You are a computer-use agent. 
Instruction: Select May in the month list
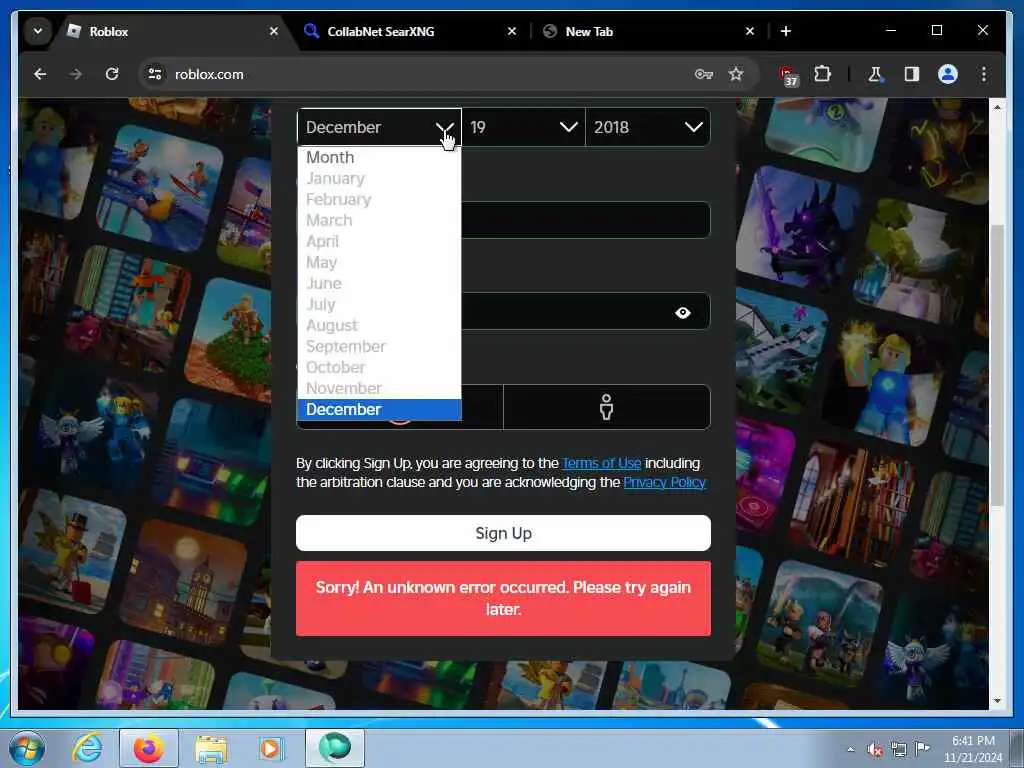379,262
